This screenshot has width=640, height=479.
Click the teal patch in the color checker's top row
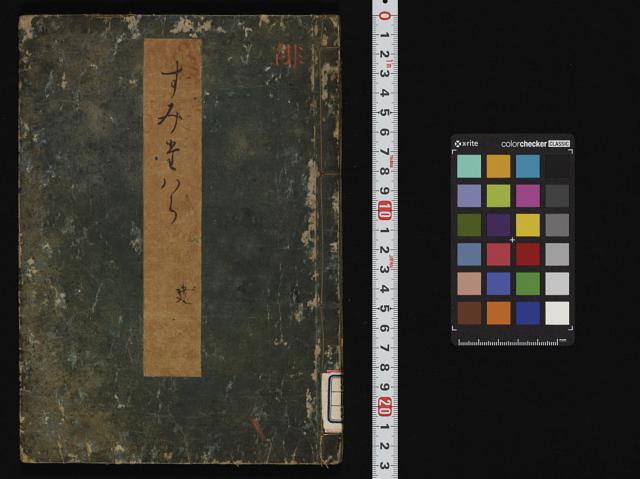tap(469, 166)
